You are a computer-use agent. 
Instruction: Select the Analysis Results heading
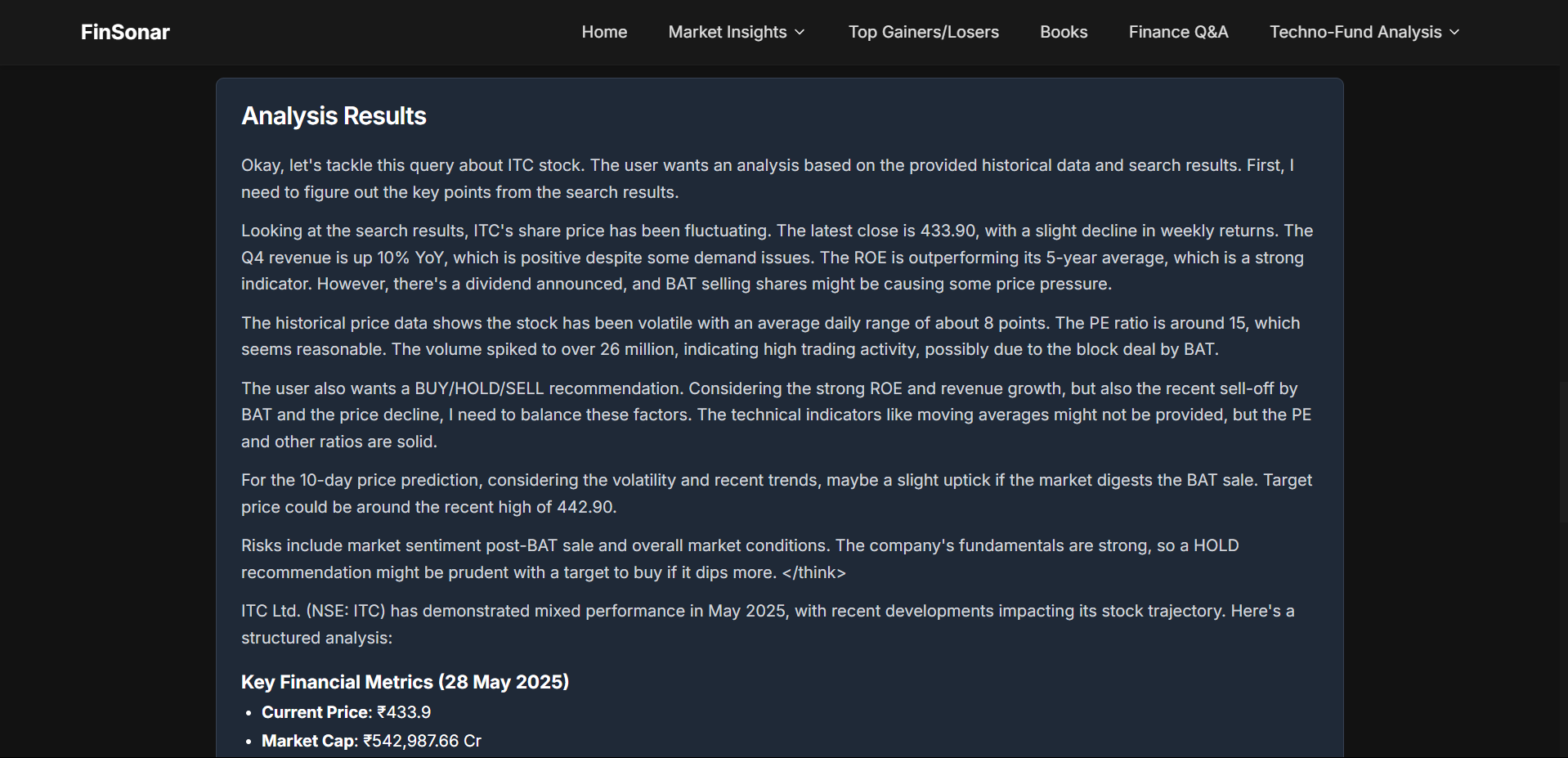pyautogui.click(x=334, y=116)
